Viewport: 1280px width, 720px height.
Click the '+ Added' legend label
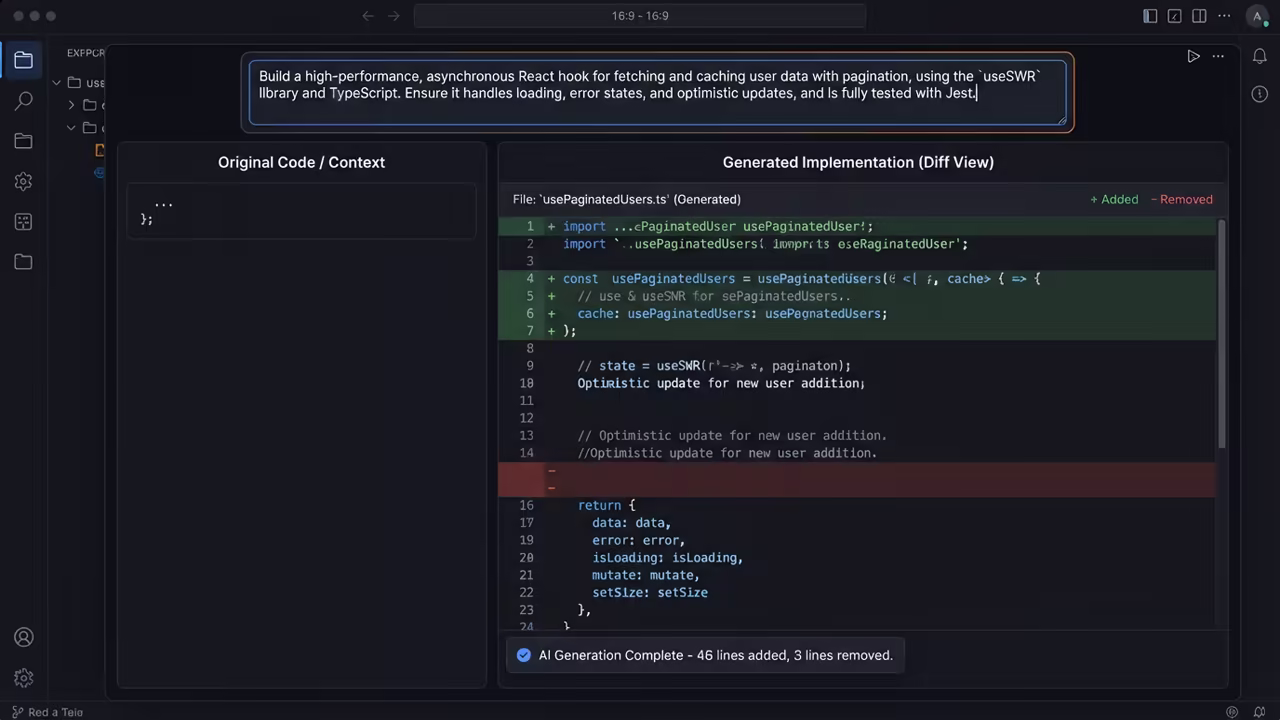pyautogui.click(x=1114, y=199)
